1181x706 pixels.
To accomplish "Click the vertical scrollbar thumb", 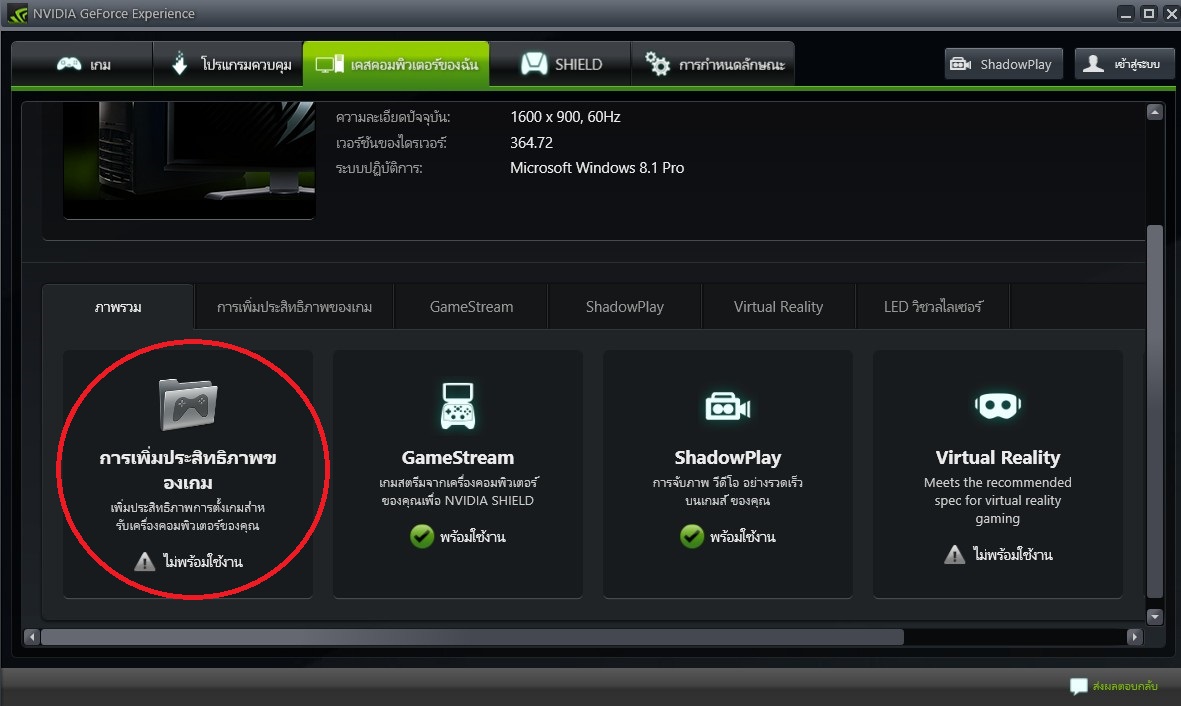I will point(1155,412).
